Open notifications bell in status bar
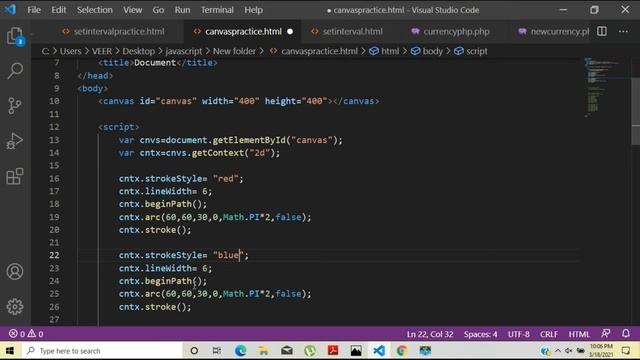Viewport: 640px width, 360px height. [x=626, y=334]
